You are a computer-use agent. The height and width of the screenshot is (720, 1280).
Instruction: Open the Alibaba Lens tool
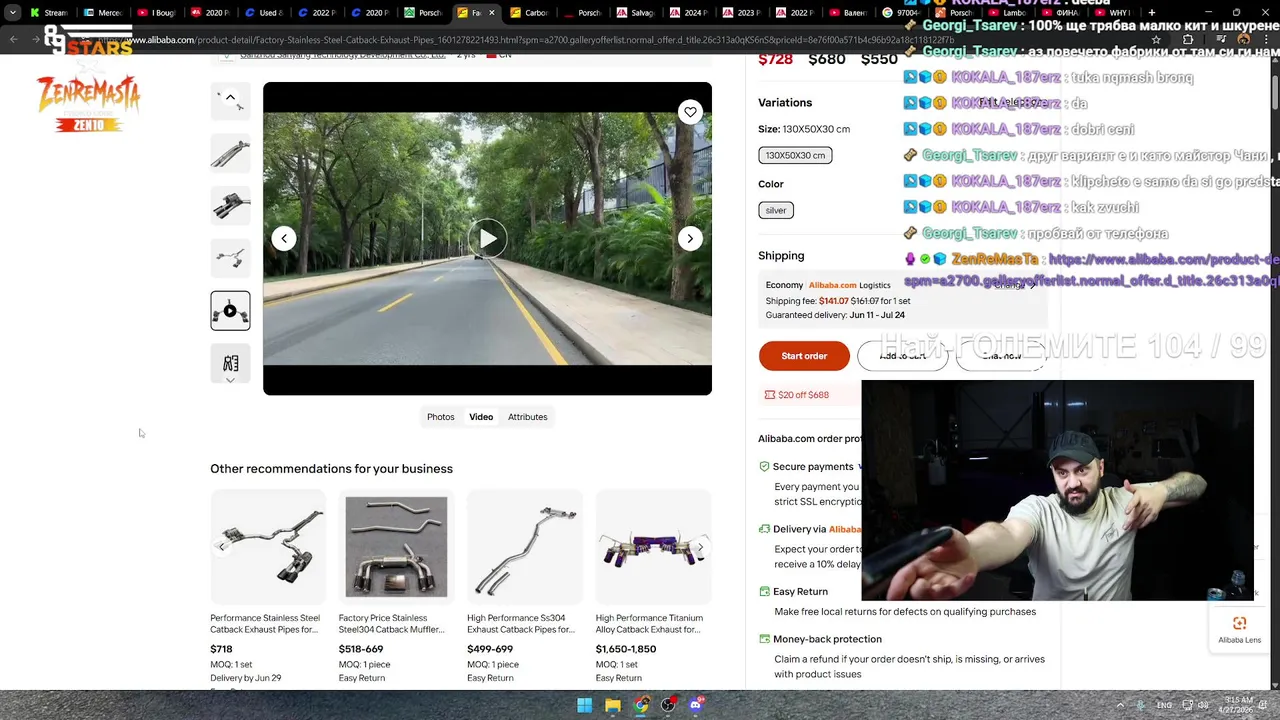[1239, 629]
